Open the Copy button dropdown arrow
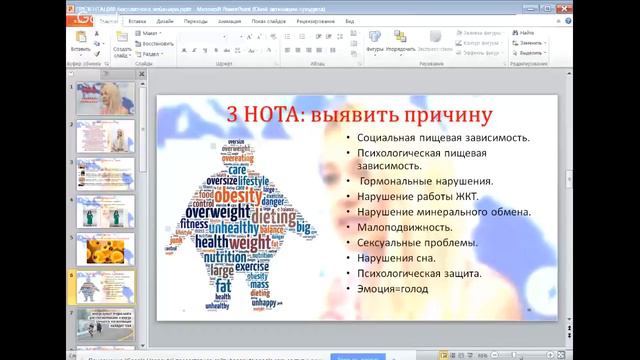Viewport: 640px width, 360px height. [x=103, y=44]
